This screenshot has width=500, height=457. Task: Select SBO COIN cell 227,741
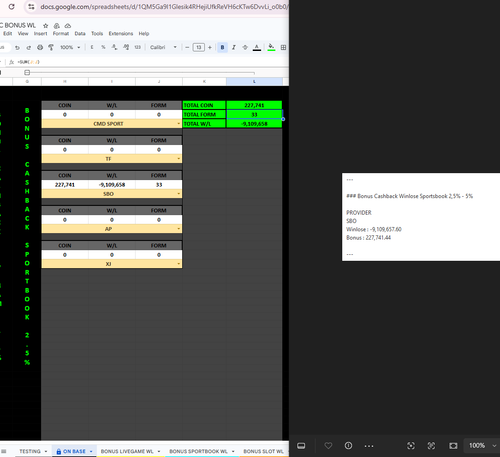pyautogui.click(x=65, y=185)
